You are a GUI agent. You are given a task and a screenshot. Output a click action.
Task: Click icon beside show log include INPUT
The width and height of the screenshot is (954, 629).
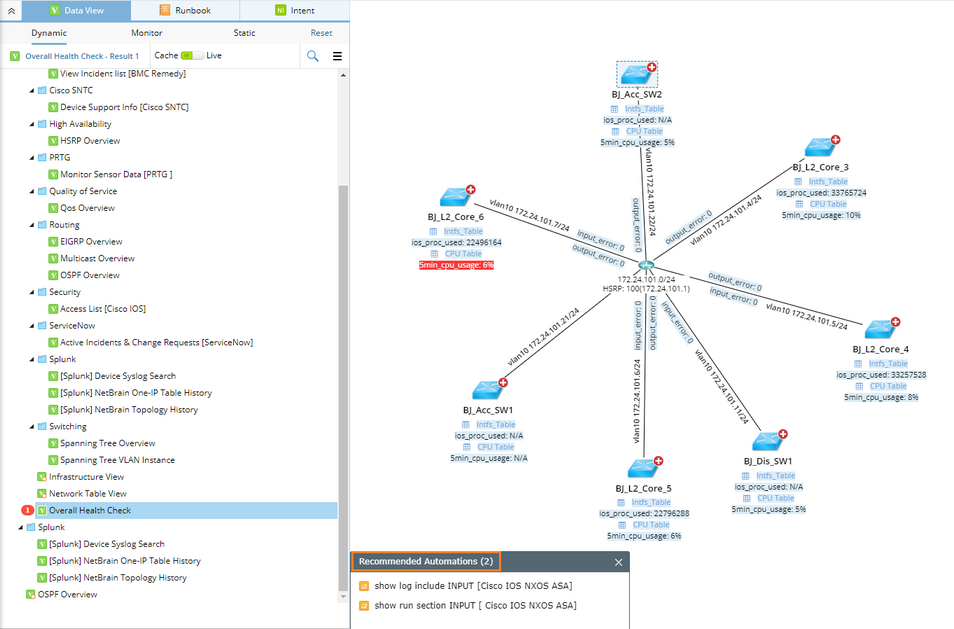pyautogui.click(x=364, y=586)
